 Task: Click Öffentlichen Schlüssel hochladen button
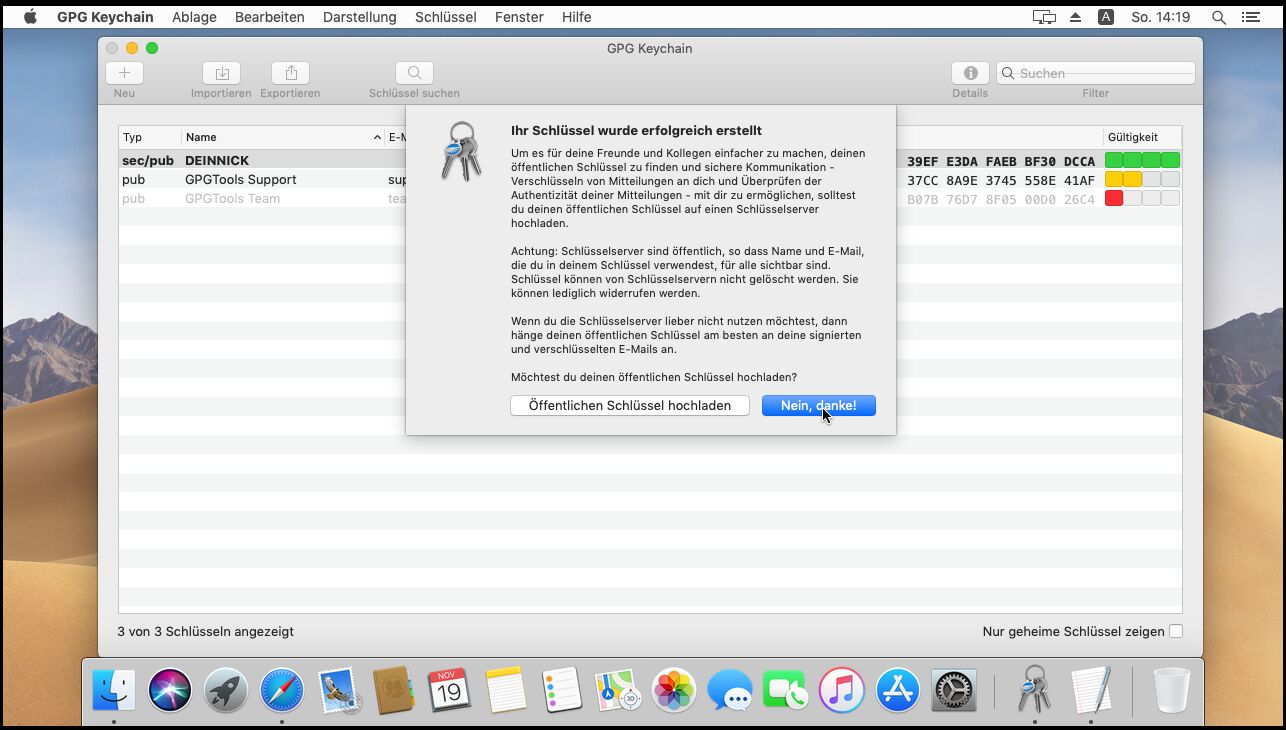tap(629, 405)
